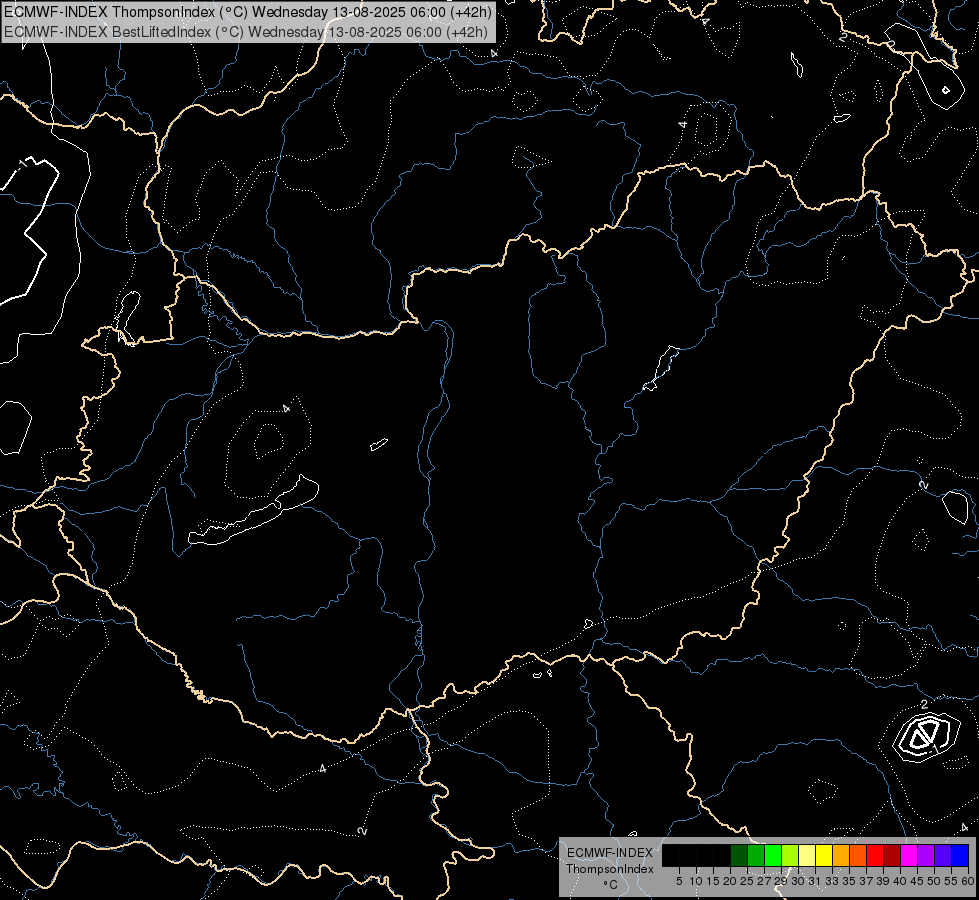The height and width of the screenshot is (900, 979).
Task: Click legend tick value 37
Action: [x=866, y=881]
